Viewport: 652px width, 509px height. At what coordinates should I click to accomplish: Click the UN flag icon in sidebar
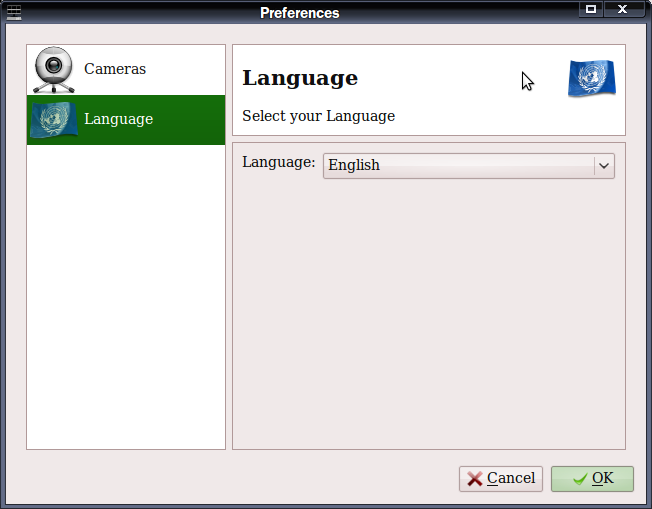54,120
